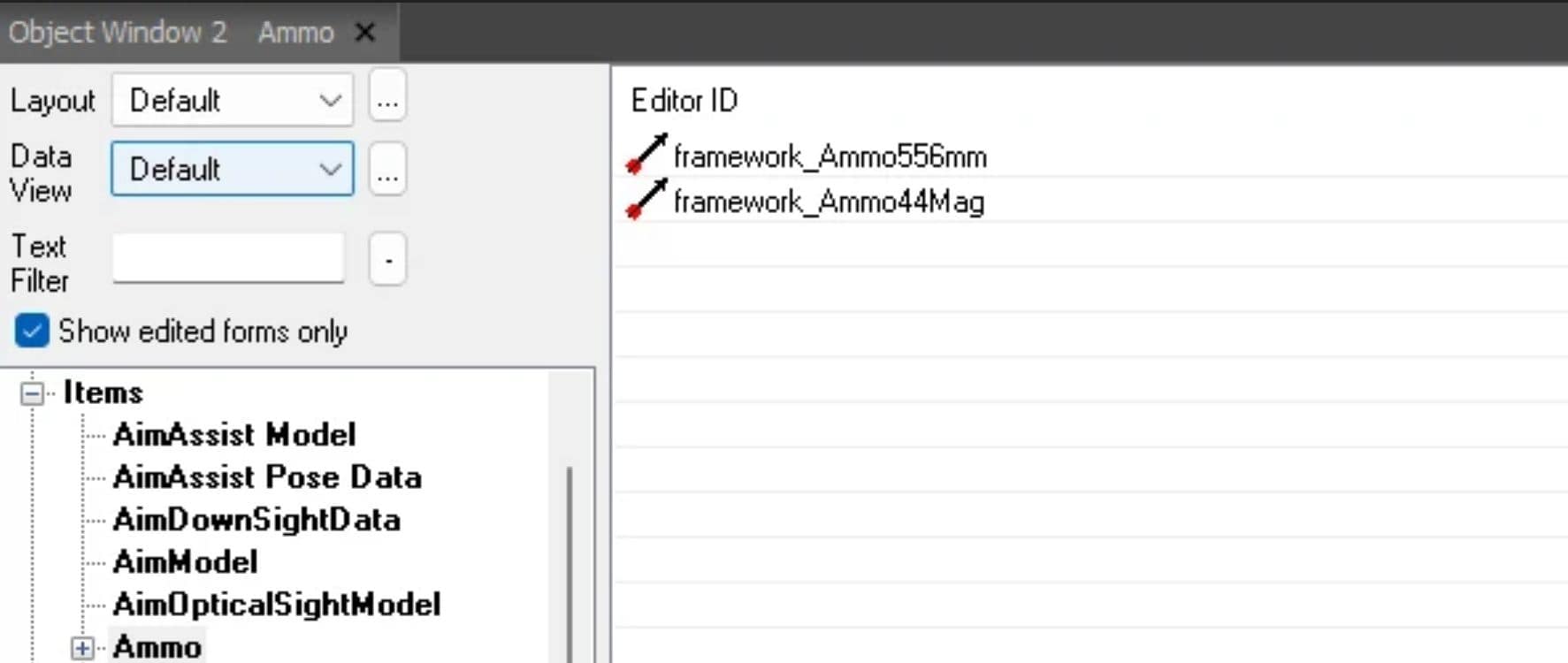Sort by the Editor ID column header
Image resolution: width=1568 pixels, height=663 pixels.
pos(685,101)
